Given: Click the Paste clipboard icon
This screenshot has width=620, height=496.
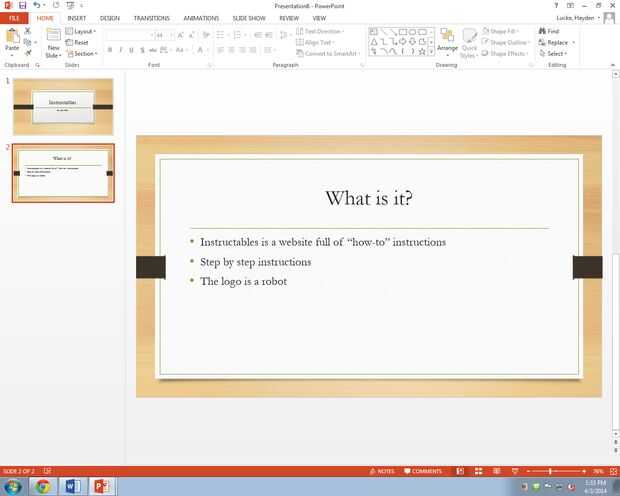Looking at the screenshot, I should click(x=12, y=36).
